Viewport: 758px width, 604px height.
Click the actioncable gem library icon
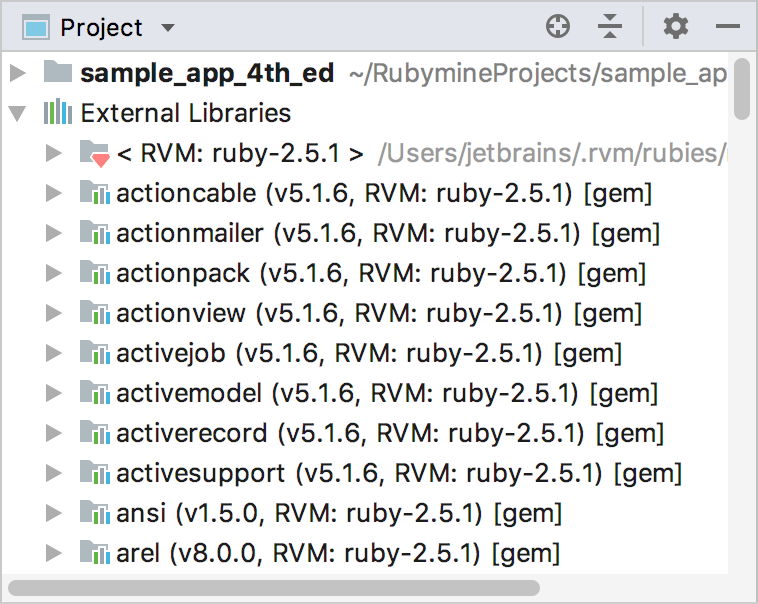94,192
